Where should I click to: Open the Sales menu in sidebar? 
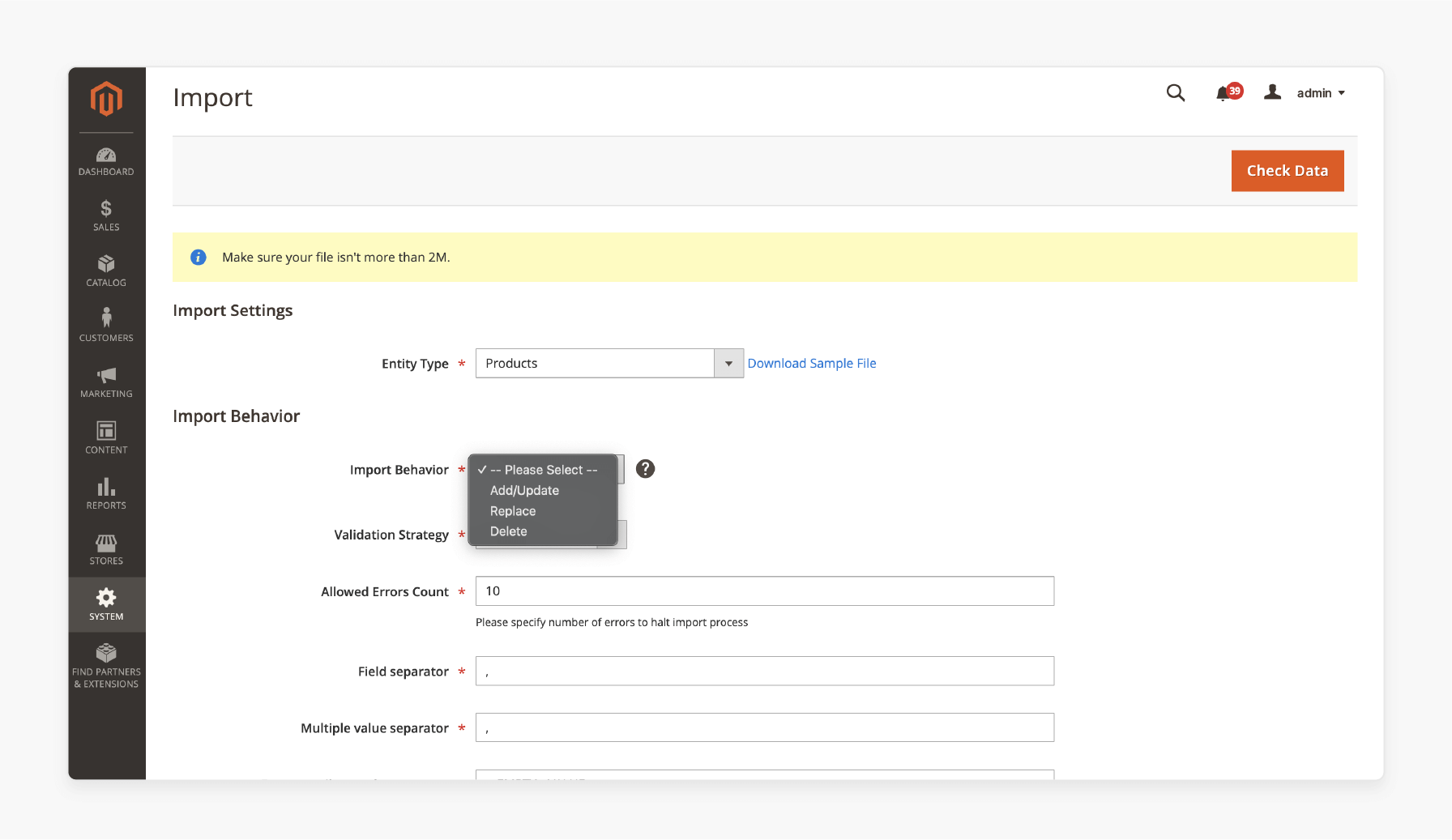point(106,216)
